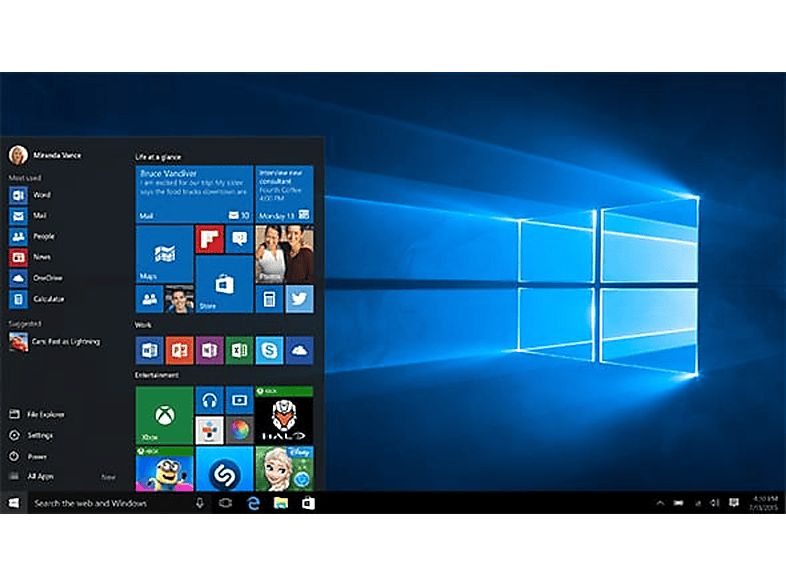This screenshot has width=786, height=587.
Task: Open Skype tile in Work group
Action: click(x=269, y=350)
